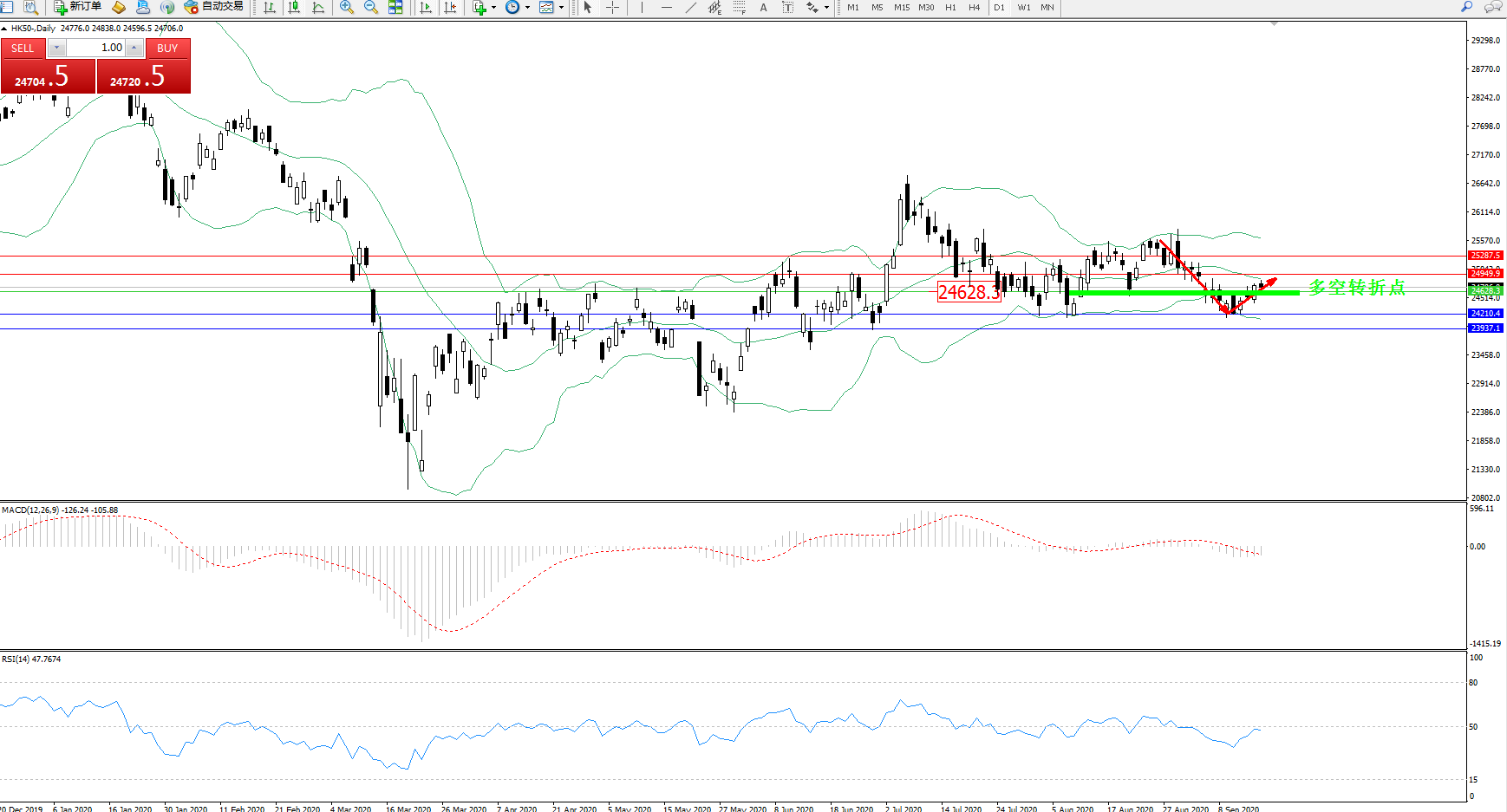Toggle AutoTrading (自动交易) button
This screenshot has width=1507, height=812.
tap(213, 7)
